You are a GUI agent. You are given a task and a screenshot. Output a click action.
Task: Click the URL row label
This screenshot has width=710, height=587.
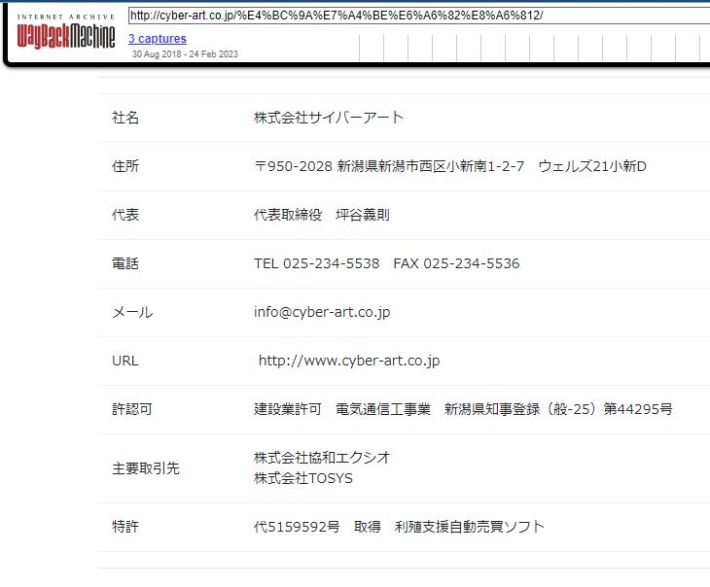click(x=125, y=361)
